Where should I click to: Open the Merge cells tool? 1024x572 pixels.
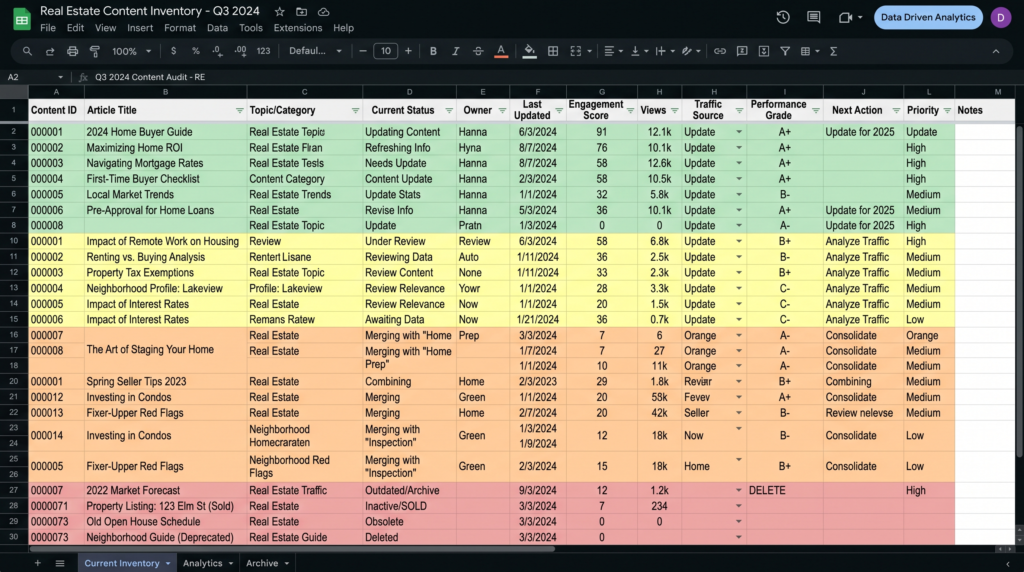[575, 51]
